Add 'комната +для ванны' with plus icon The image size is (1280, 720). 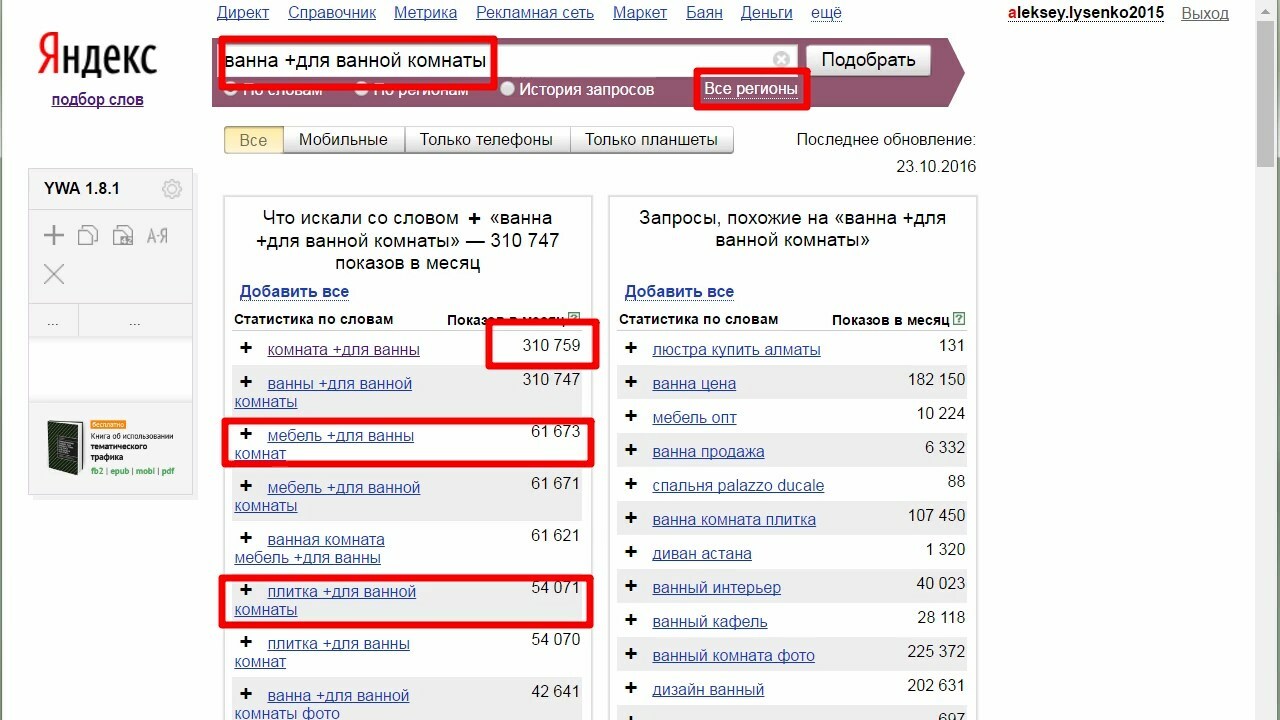246,348
